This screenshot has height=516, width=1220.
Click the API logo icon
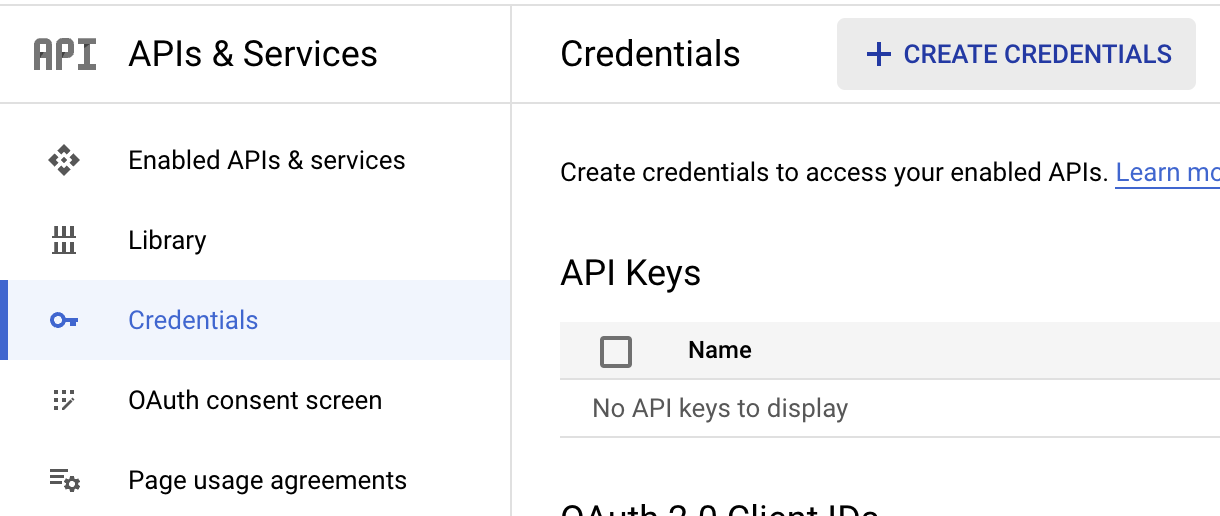pyautogui.click(x=65, y=54)
